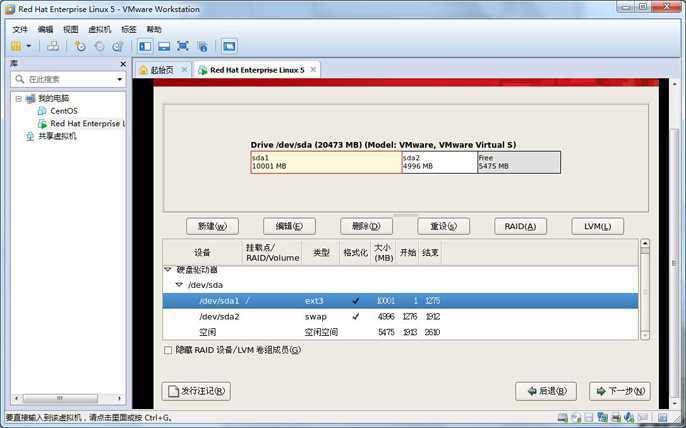The height and width of the screenshot is (428, 686).
Task: Click the 空闲空间 type cell
Action: coord(321,332)
